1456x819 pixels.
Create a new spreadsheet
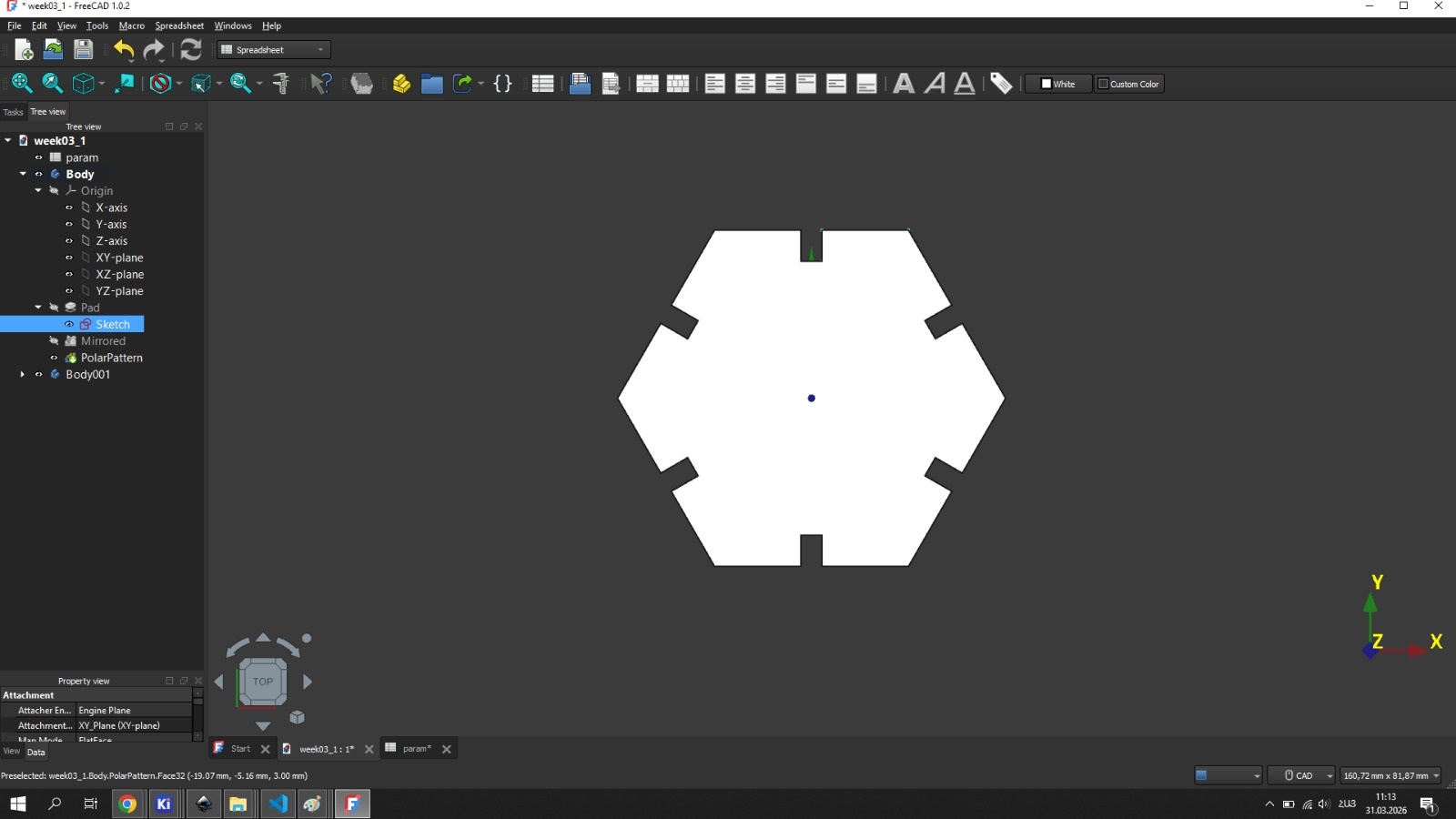click(x=542, y=83)
